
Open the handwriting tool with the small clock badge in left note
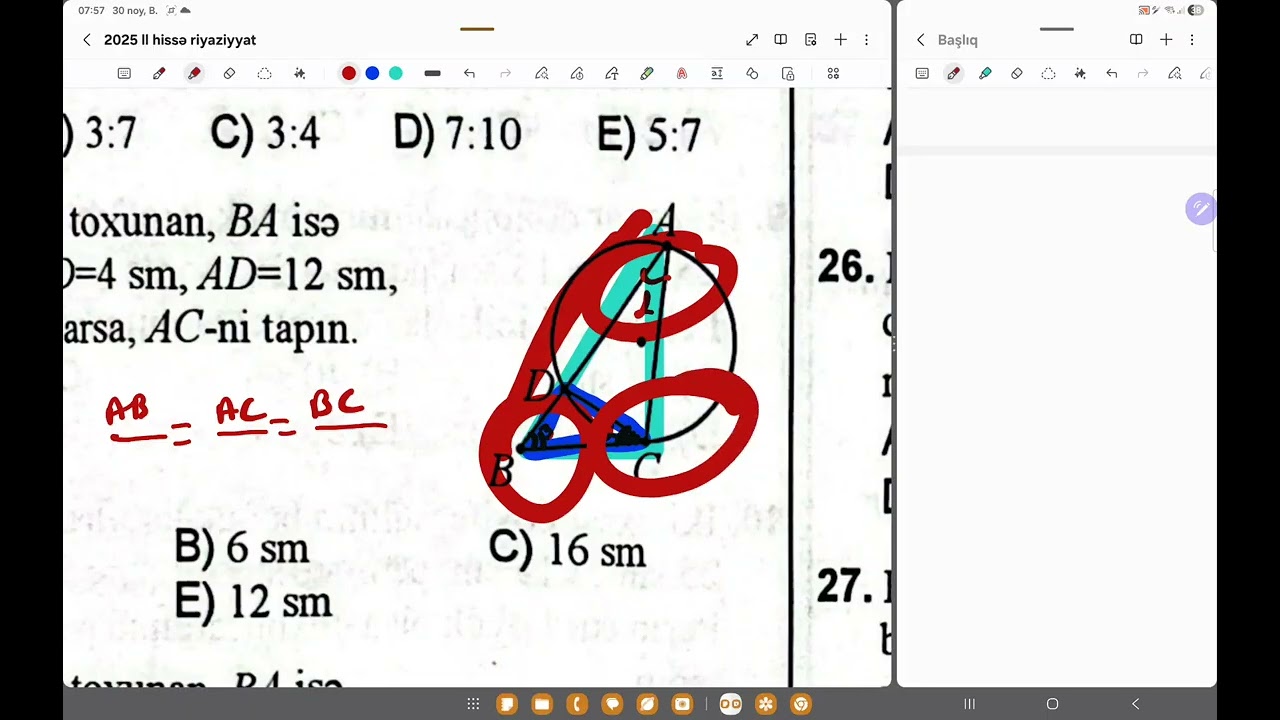tap(577, 73)
